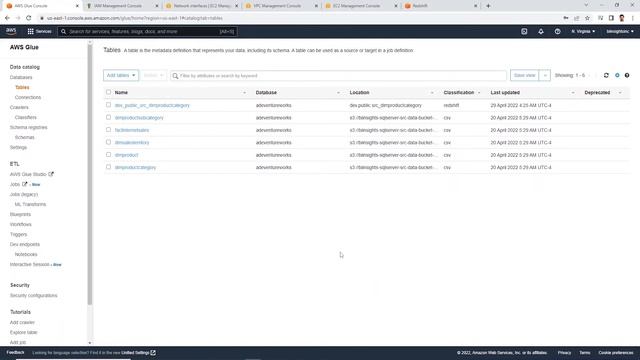Click the sidebar scrollbar thumb
Viewport: 640px width, 360px height.
[x=90, y=173]
